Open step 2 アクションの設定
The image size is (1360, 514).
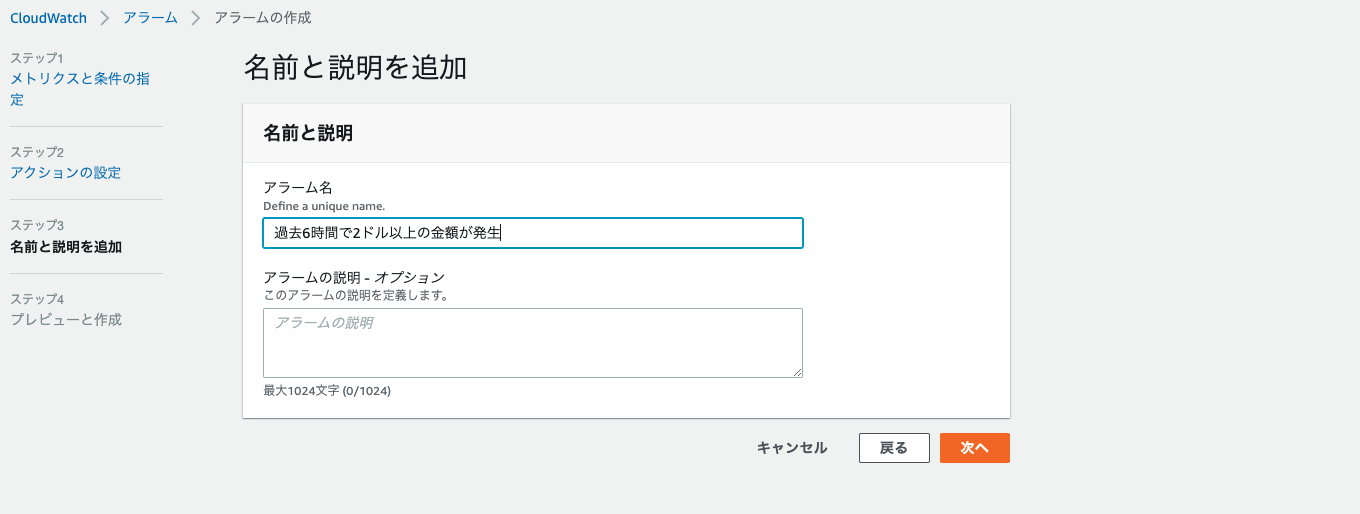[x=65, y=172]
